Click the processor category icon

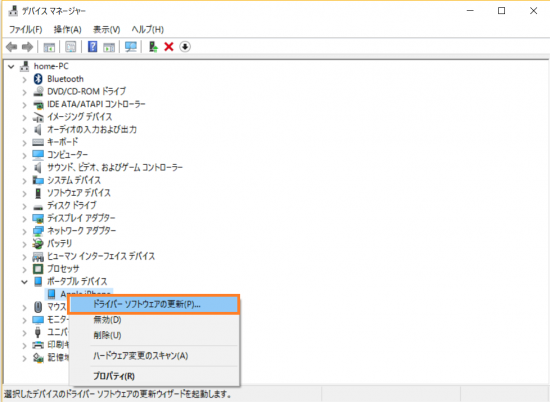point(38,269)
